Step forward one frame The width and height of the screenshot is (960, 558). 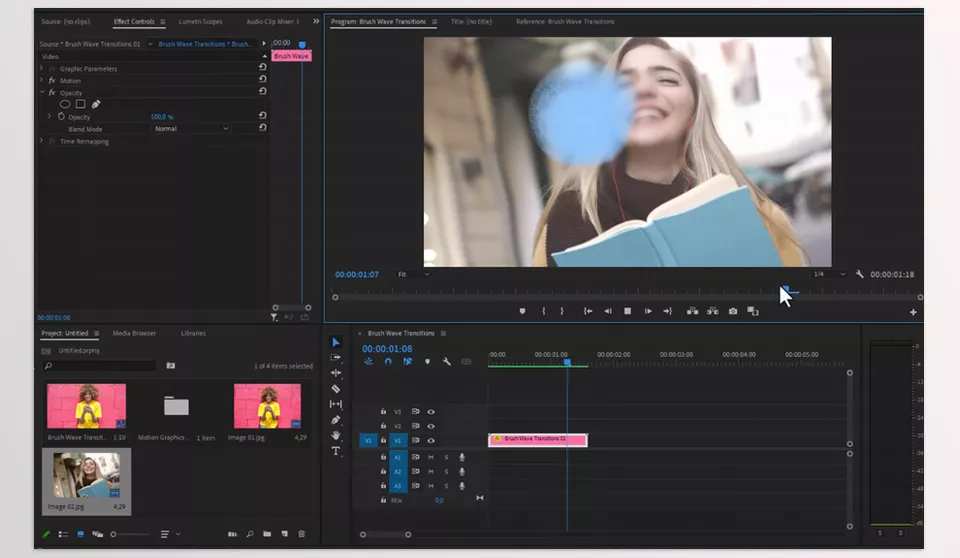tap(648, 311)
